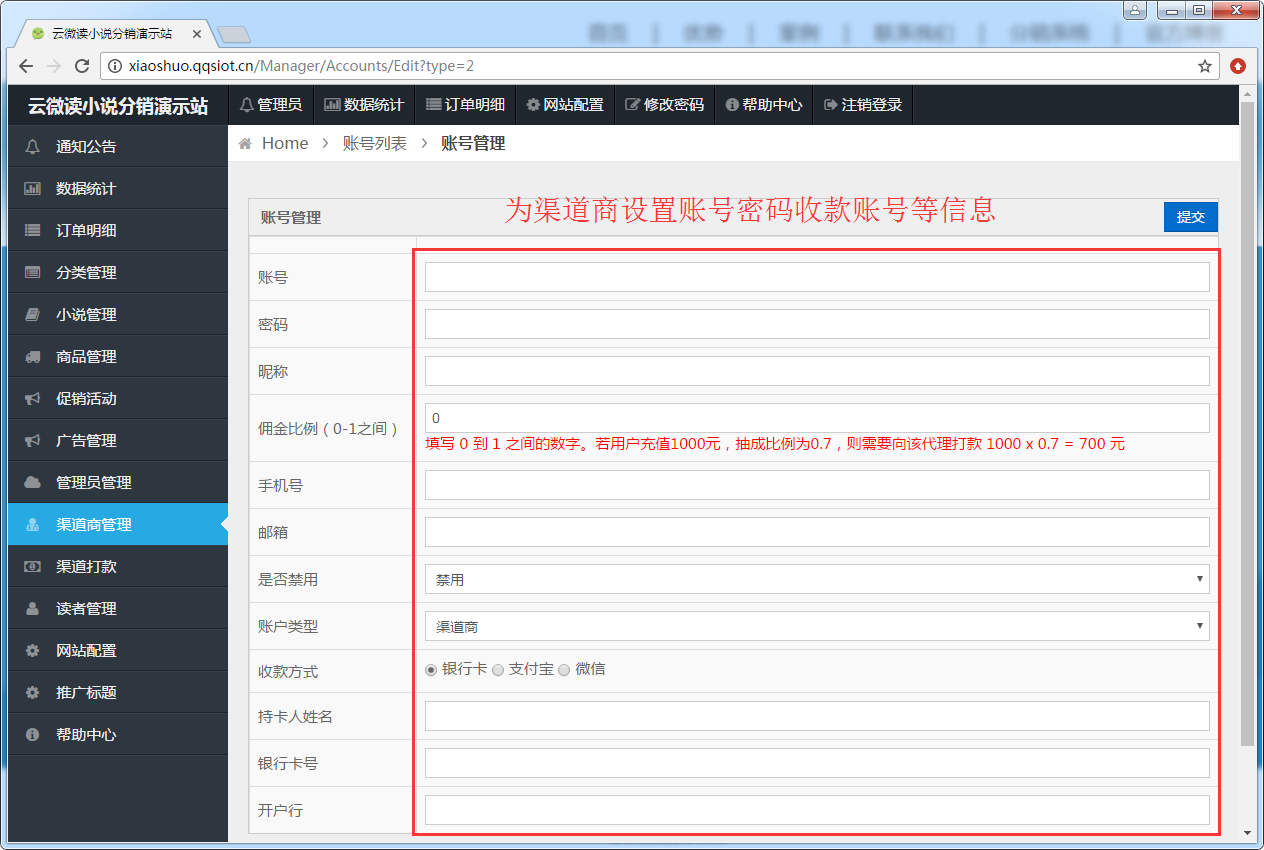Open 网站配置 in the top navigation
Screen dimensions: 1264x850
(x=565, y=104)
